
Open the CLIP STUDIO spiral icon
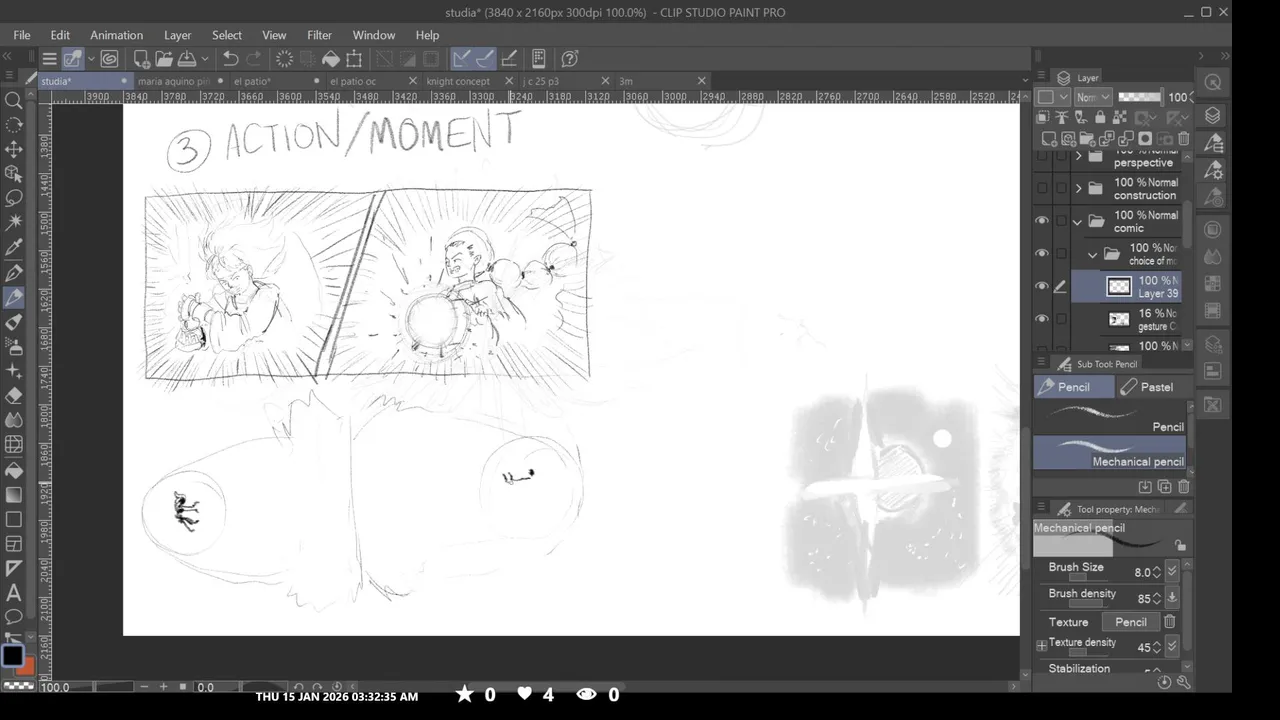coord(109,59)
